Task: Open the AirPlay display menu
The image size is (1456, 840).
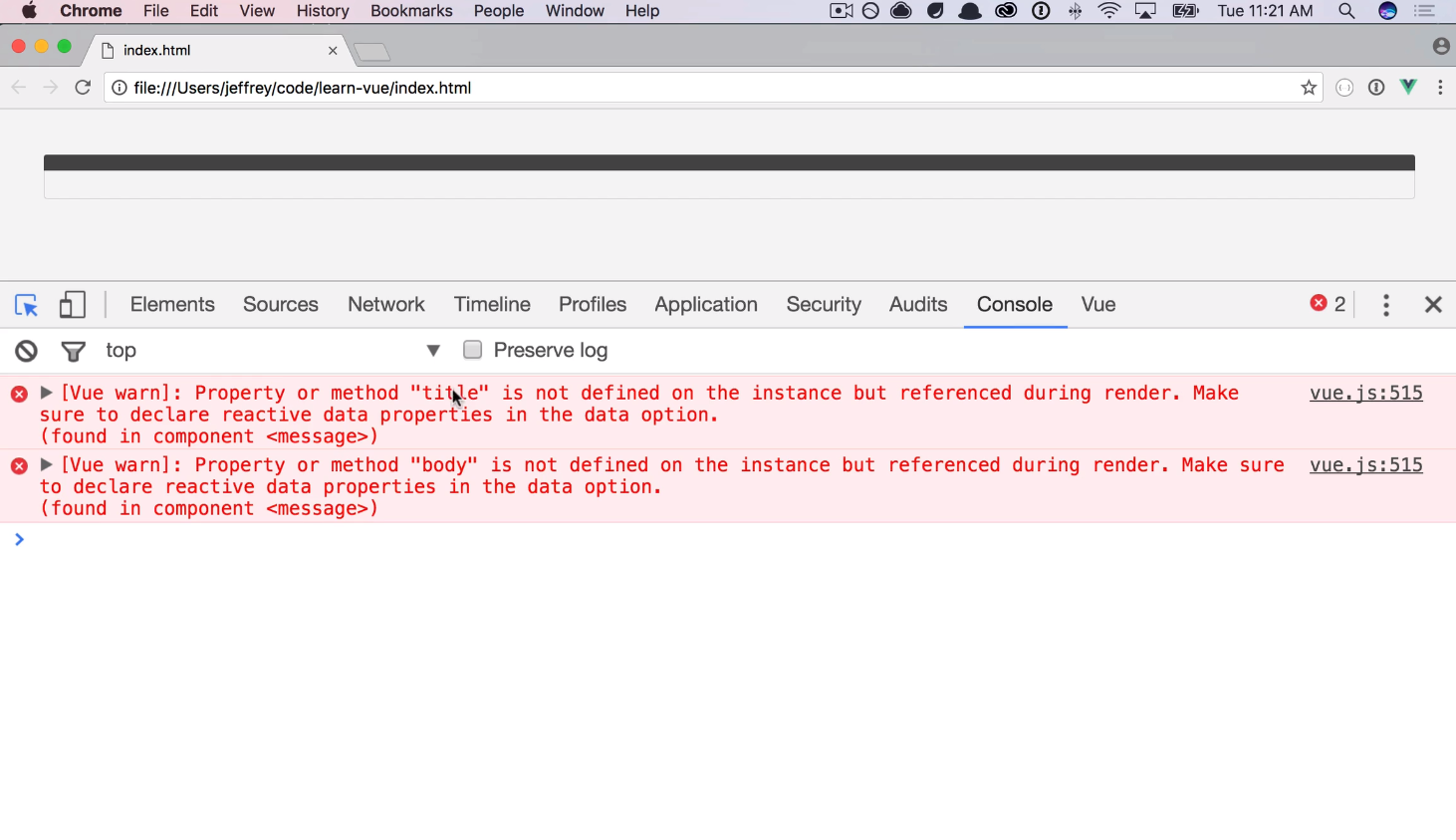Action: tap(1145, 11)
